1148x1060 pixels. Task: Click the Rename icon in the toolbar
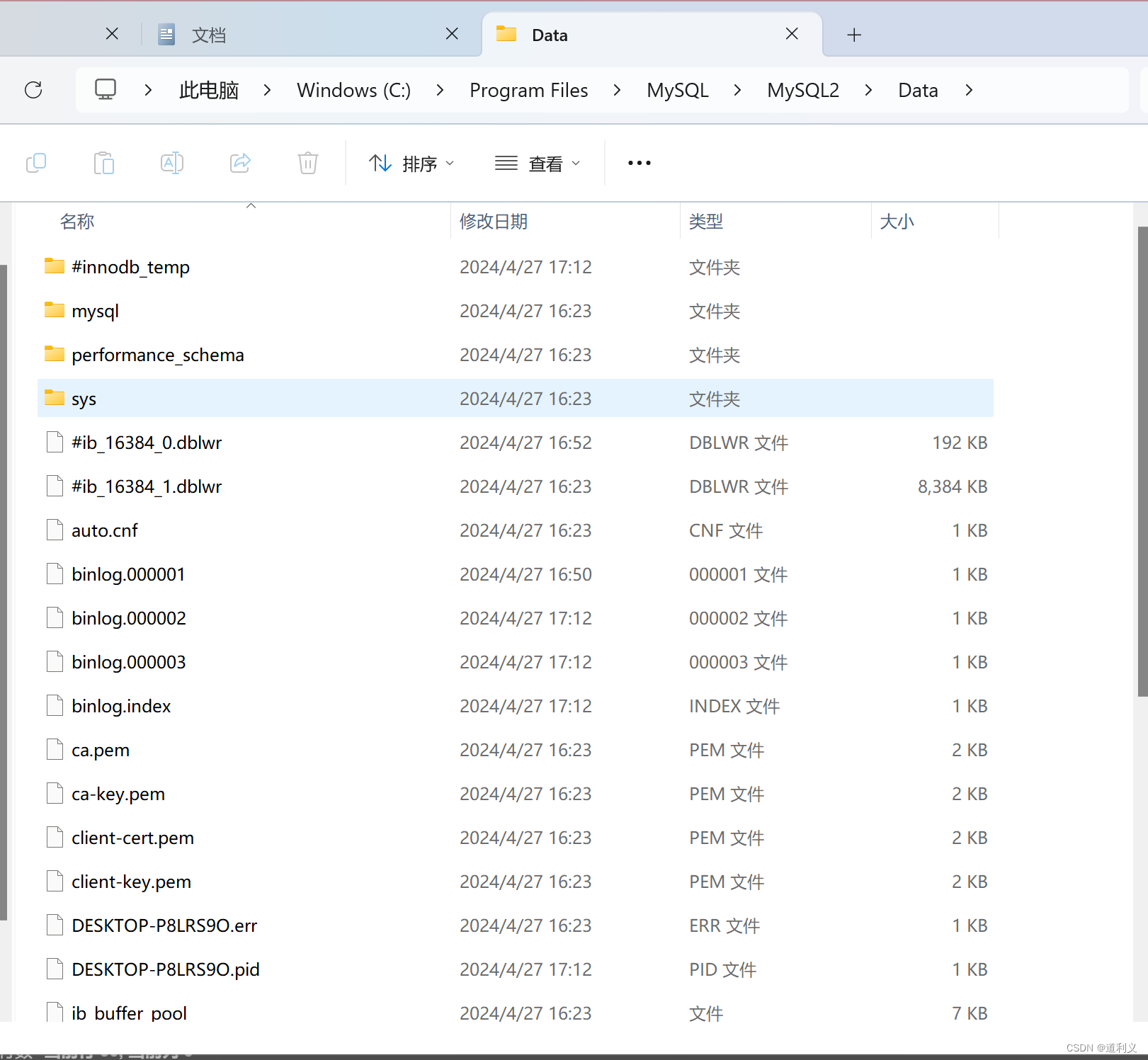(x=172, y=163)
